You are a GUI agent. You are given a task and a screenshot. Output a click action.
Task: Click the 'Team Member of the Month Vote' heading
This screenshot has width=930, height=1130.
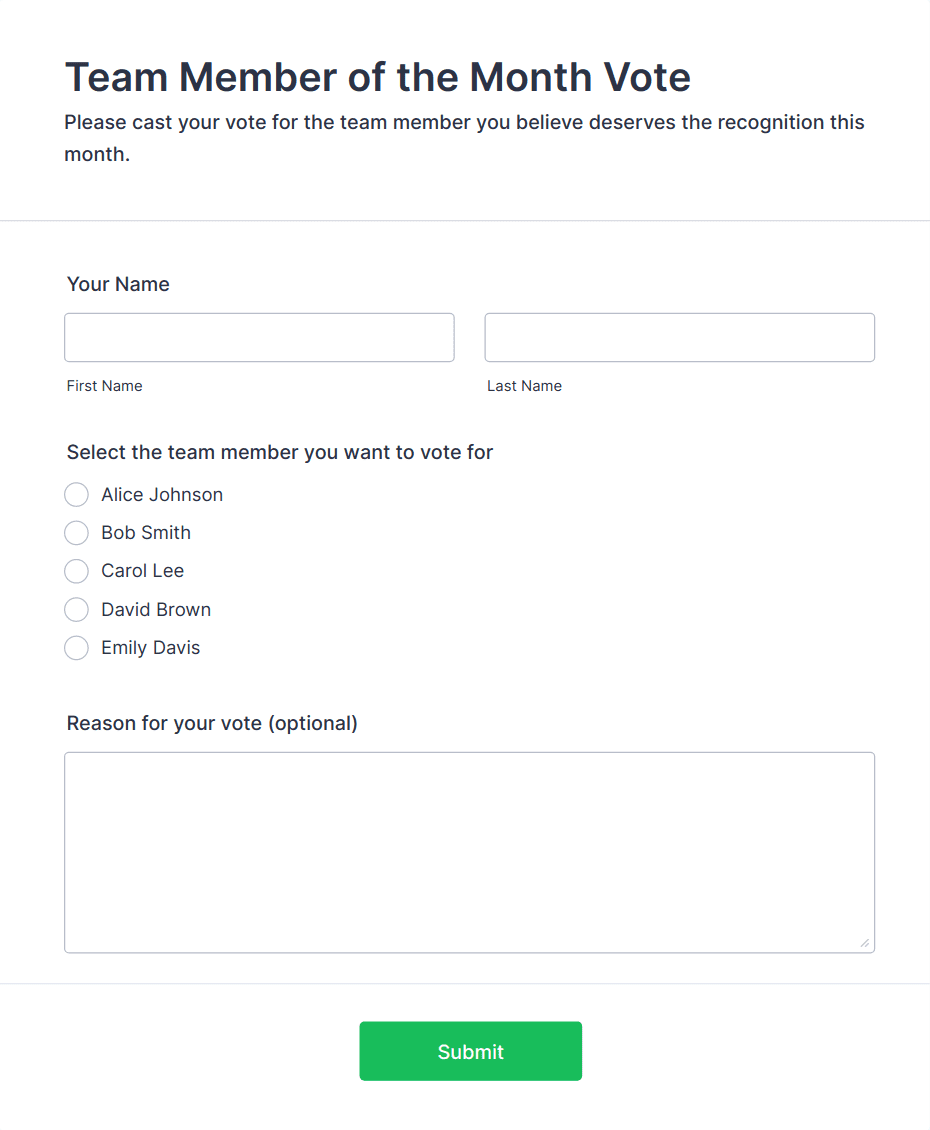(x=378, y=77)
